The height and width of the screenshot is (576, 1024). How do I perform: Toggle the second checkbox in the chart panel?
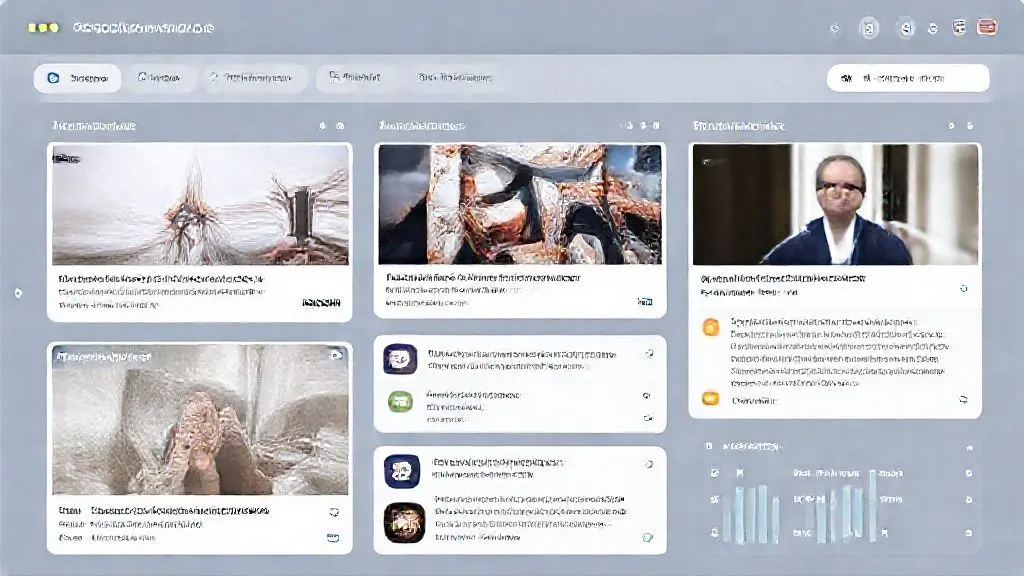[x=714, y=498]
